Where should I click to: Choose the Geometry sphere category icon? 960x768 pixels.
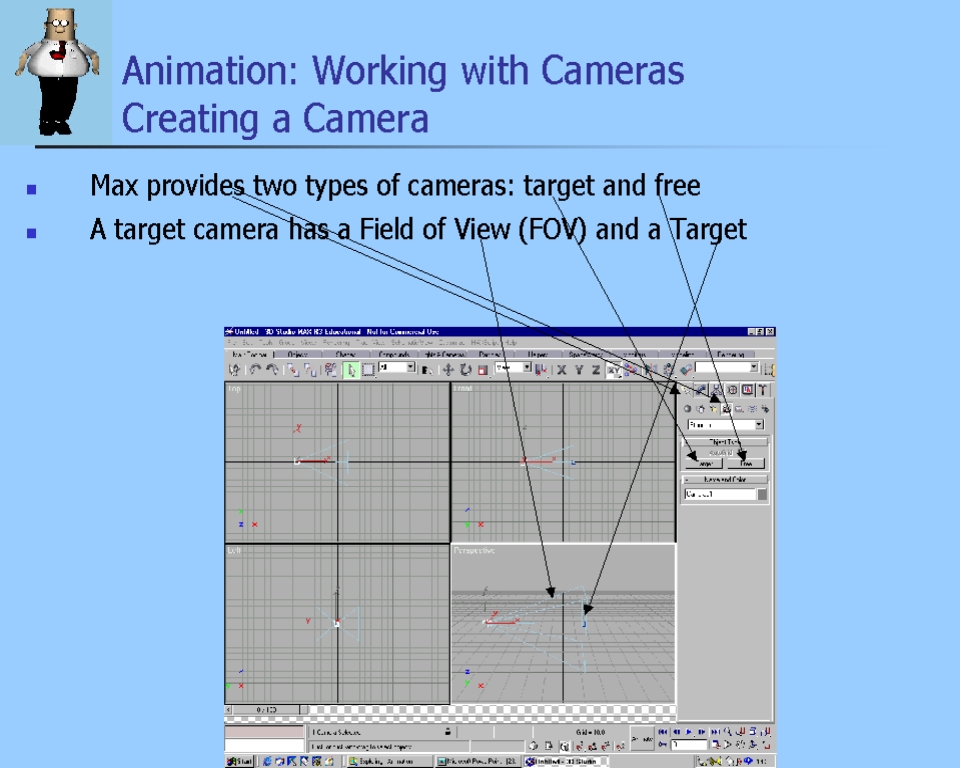click(x=688, y=408)
